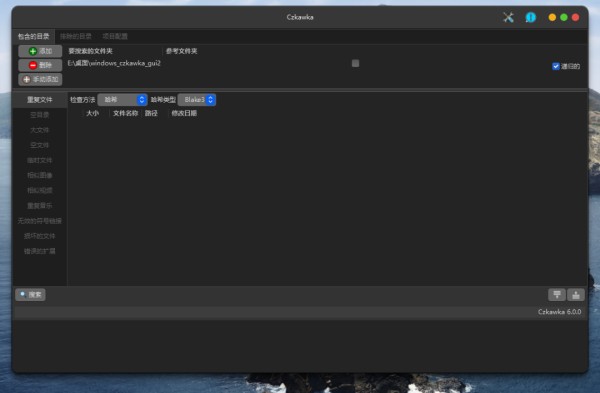Switch to the 排除的目录 tab
This screenshot has height=393, width=600.
pyautogui.click(x=76, y=36)
